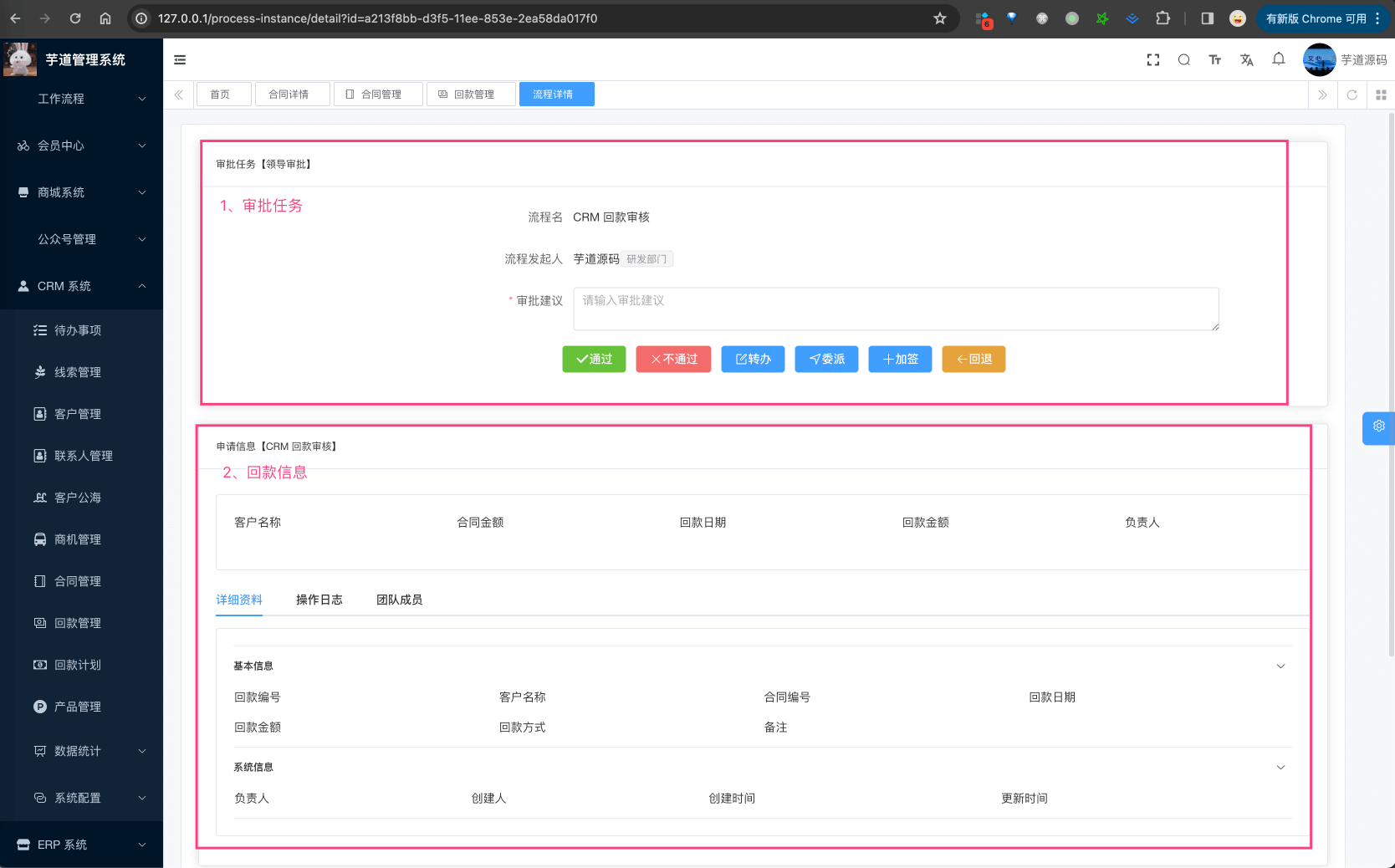Bookmark this page with the star icon
This screenshot has height=868, width=1395.
point(940,18)
